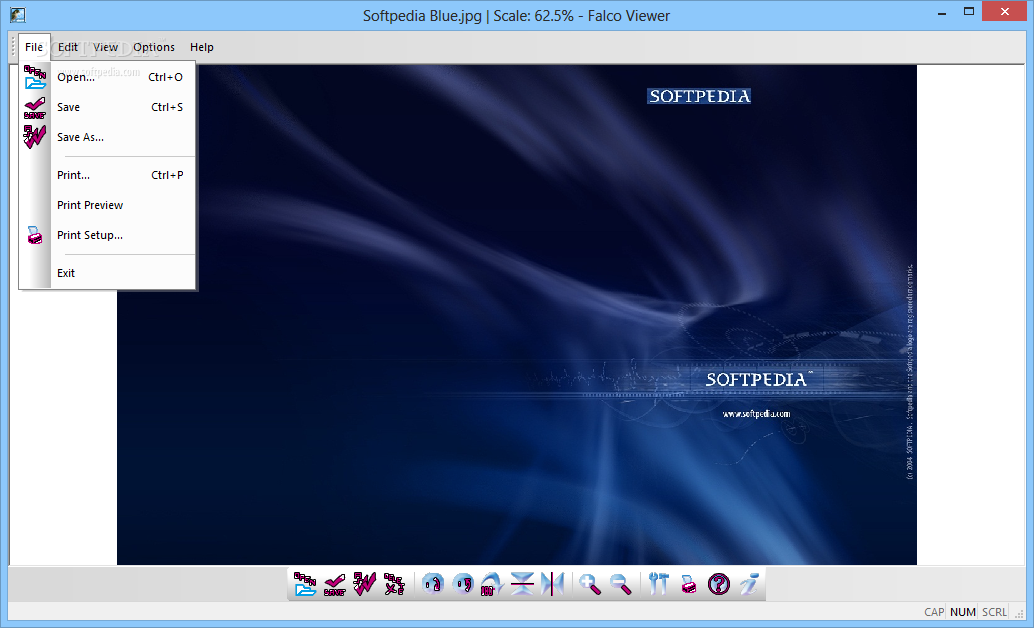Screen dimensions: 1034x628
Task: Choose Open... from the File menu
Action: 107,77
